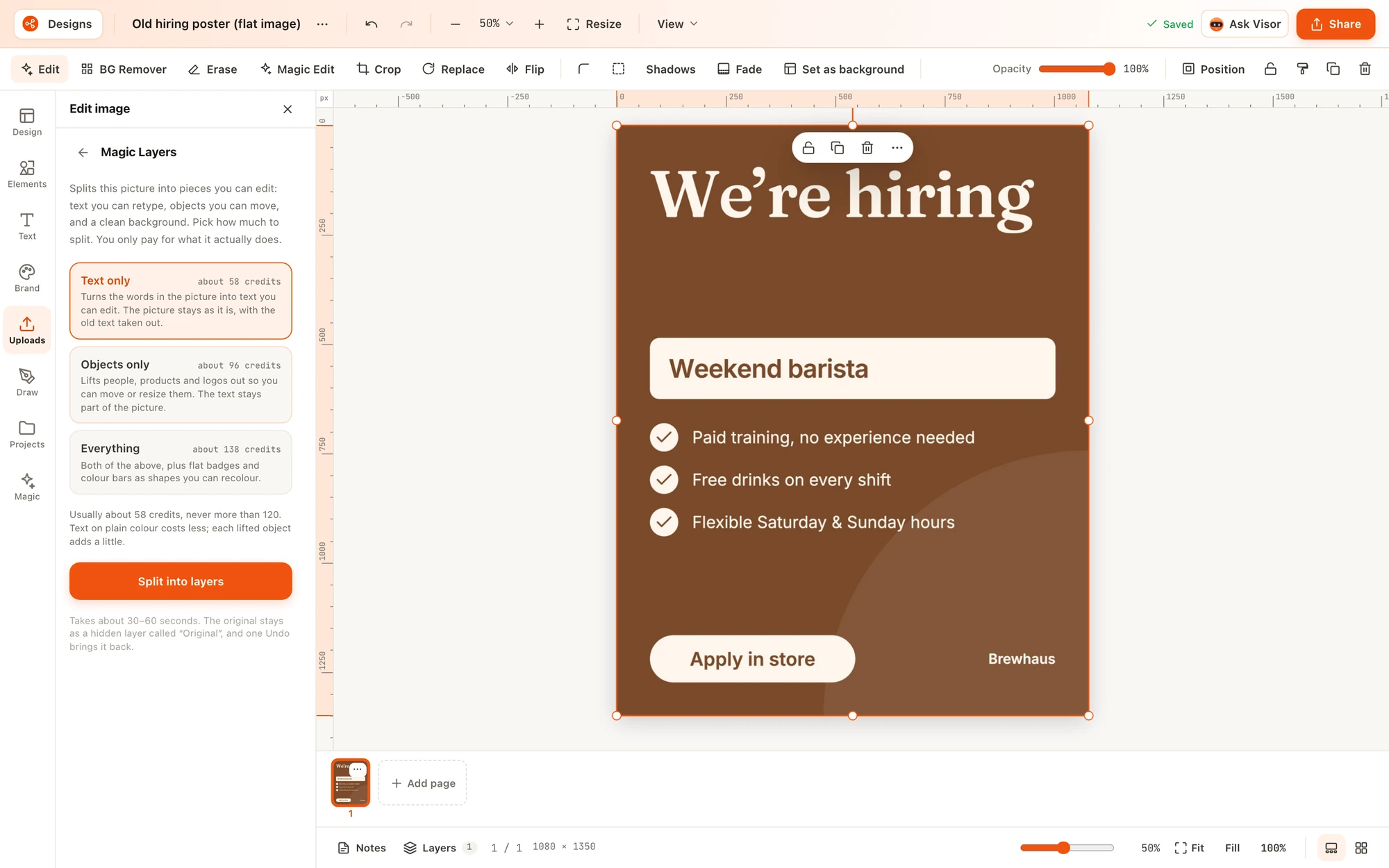Select the Everything split option
Viewport: 1389px width, 868px height.
point(181,462)
